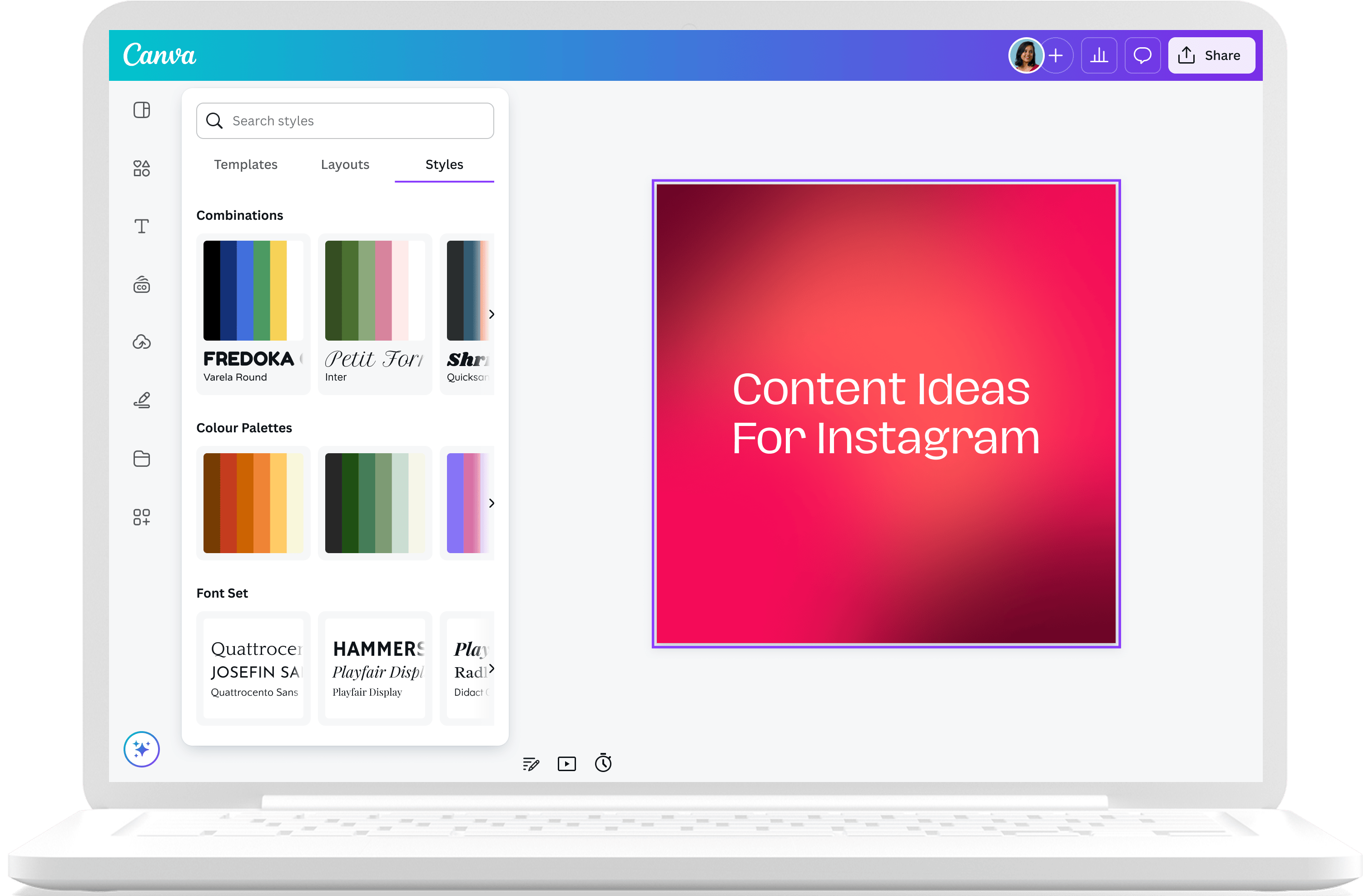
Task: Select the Draw tool
Action: click(x=141, y=400)
